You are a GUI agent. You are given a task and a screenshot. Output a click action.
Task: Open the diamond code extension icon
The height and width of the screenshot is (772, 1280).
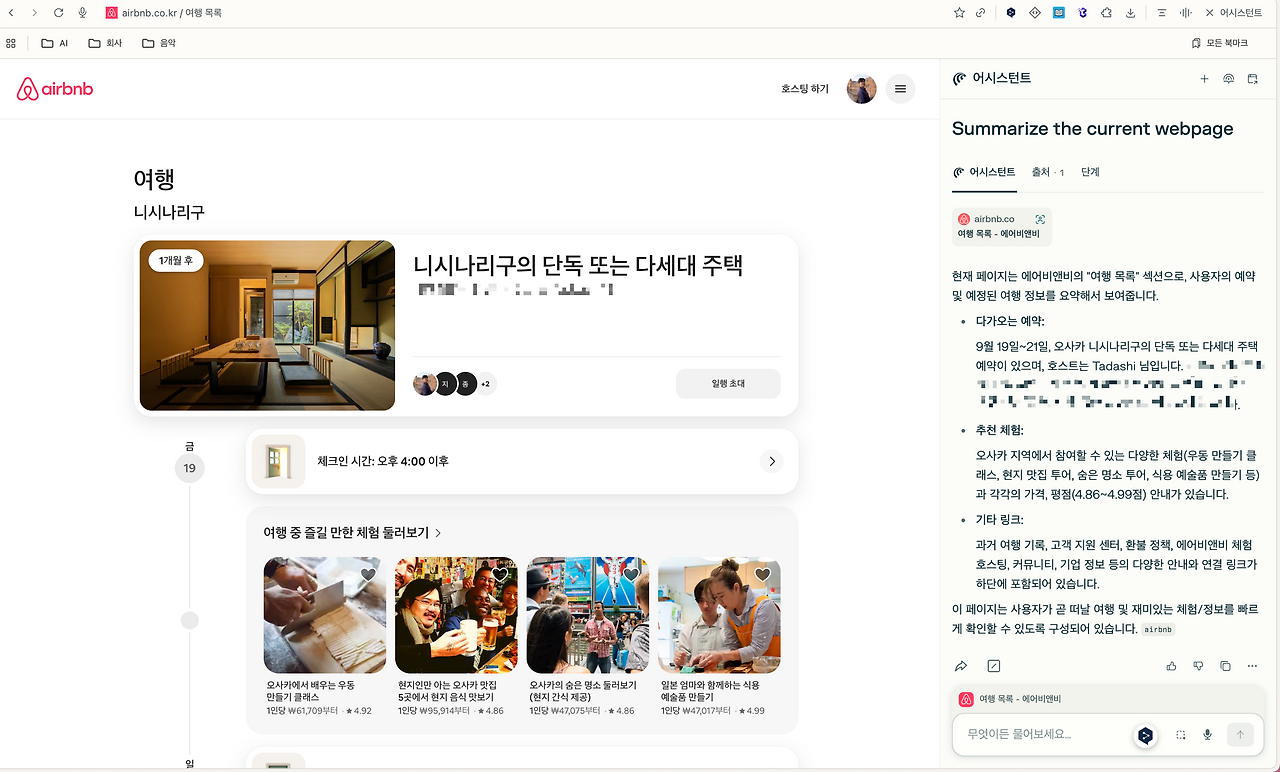point(1035,13)
